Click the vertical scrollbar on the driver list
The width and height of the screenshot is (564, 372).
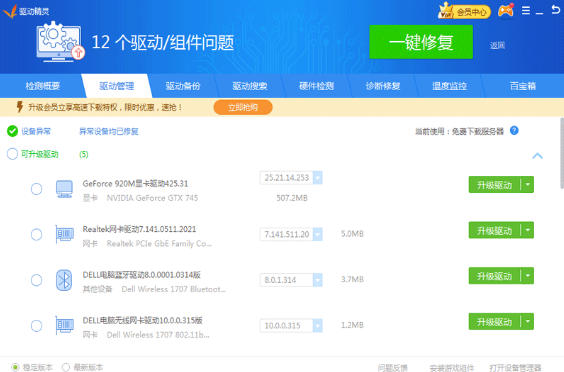tap(561, 153)
